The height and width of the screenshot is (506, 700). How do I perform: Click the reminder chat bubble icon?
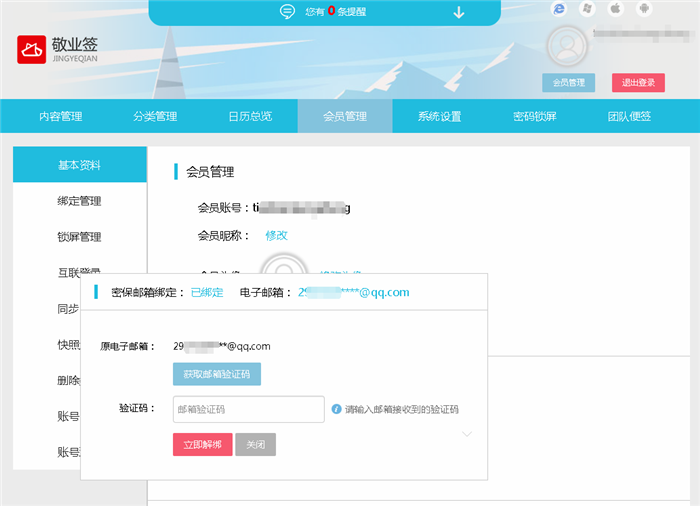point(287,12)
